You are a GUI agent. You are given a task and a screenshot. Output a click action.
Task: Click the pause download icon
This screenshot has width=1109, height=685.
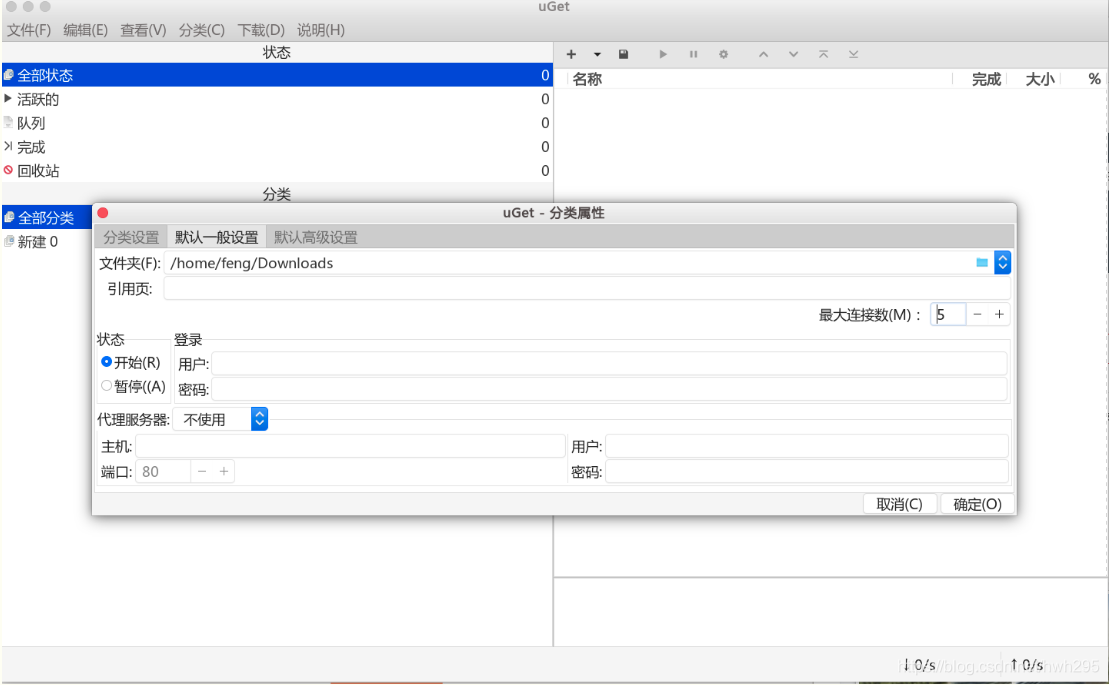click(x=693, y=54)
